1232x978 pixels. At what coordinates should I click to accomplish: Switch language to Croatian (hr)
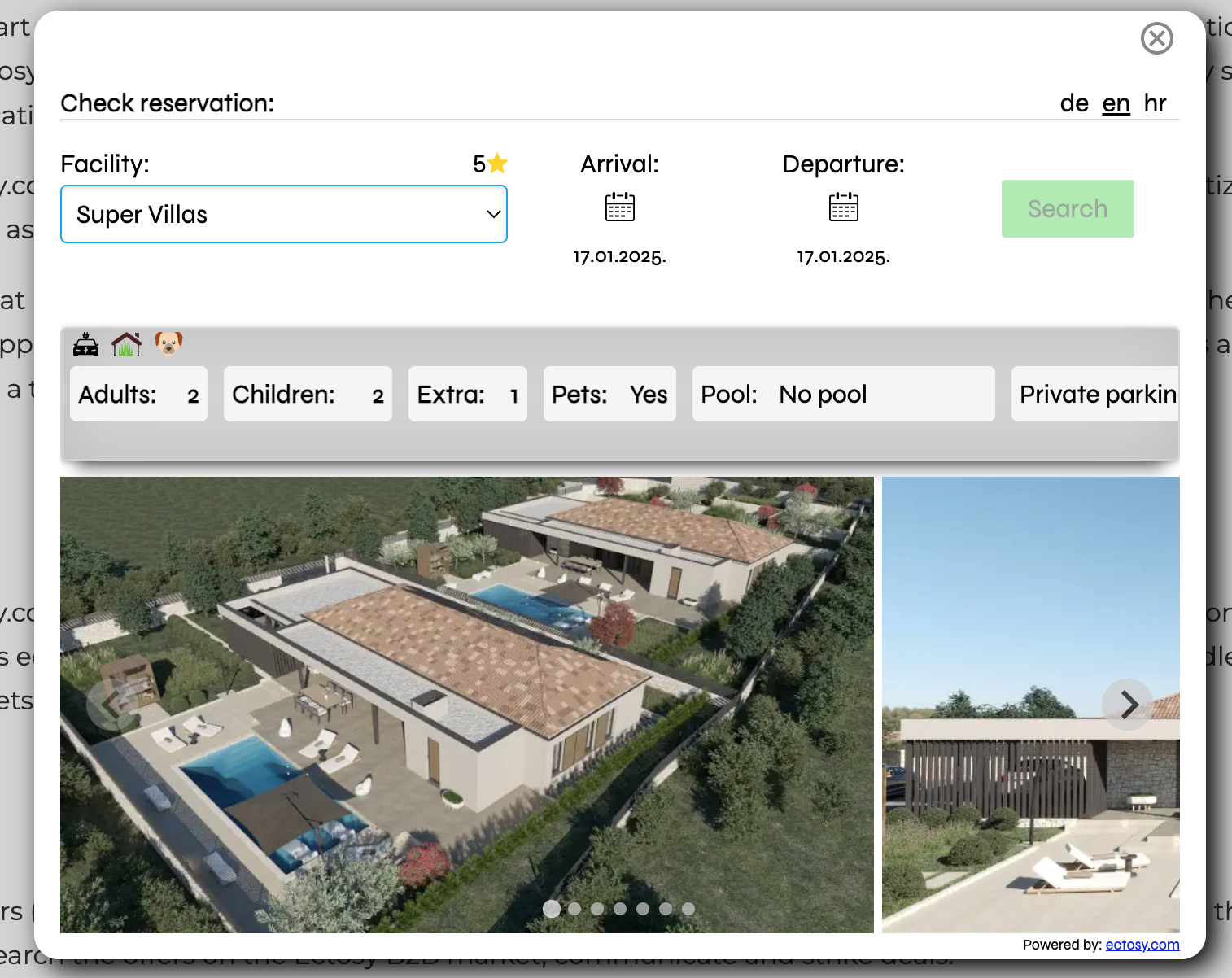click(x=1155, y=103)
